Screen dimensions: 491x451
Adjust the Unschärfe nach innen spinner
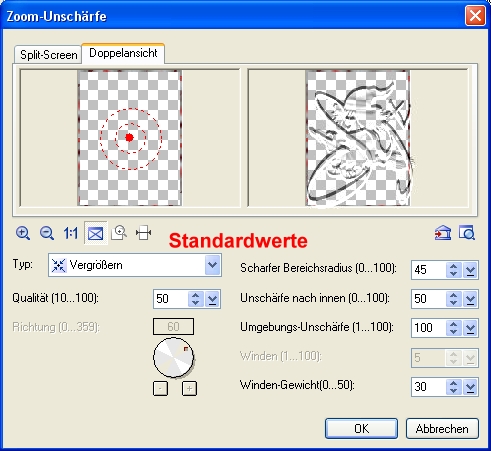453,299
